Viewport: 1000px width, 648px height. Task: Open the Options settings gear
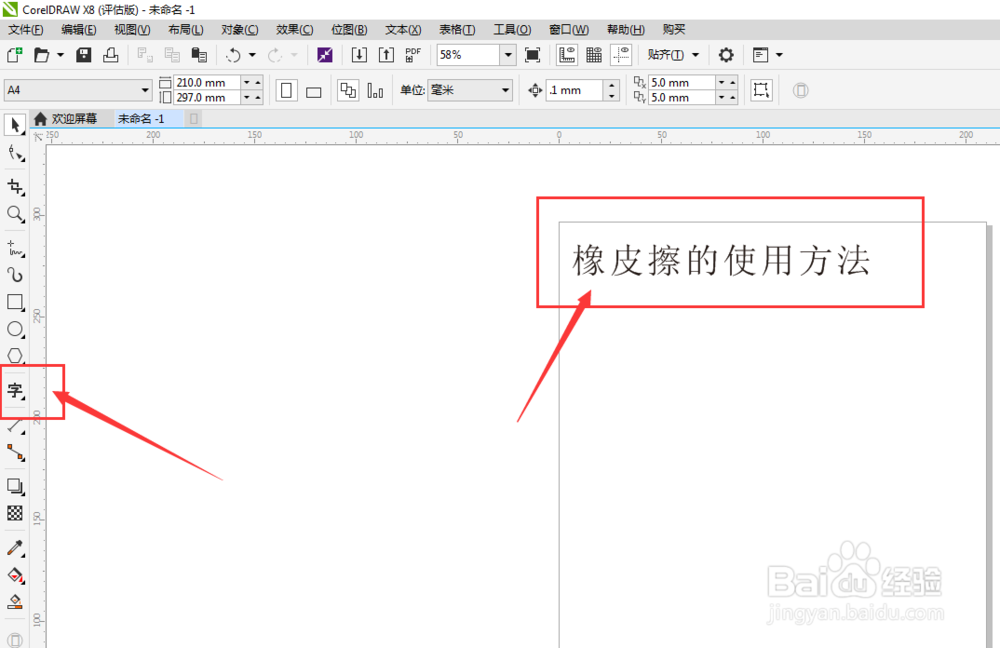pyautogui.click(x=725, y=55)
